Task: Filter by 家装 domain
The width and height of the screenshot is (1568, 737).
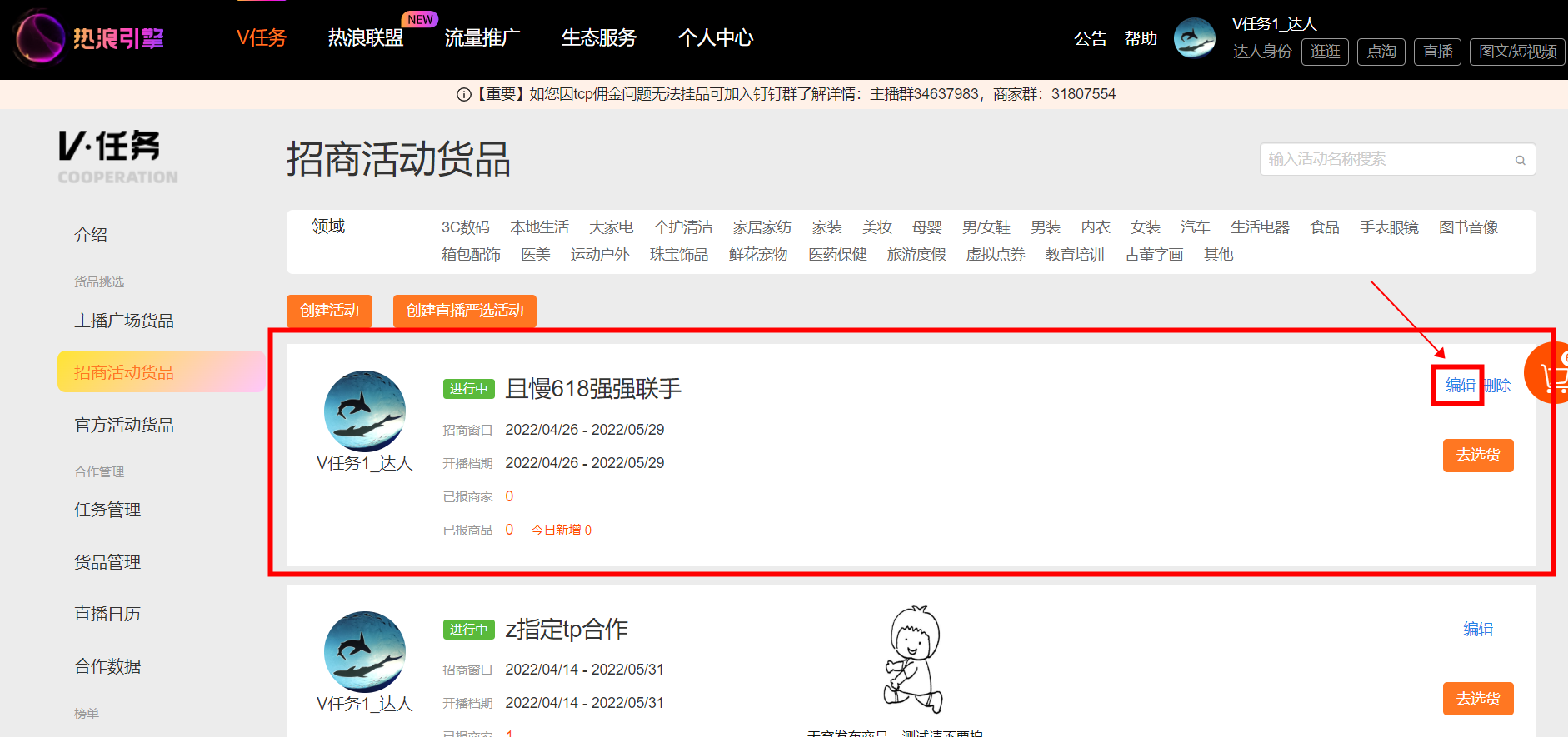Action: coord(827,227)
